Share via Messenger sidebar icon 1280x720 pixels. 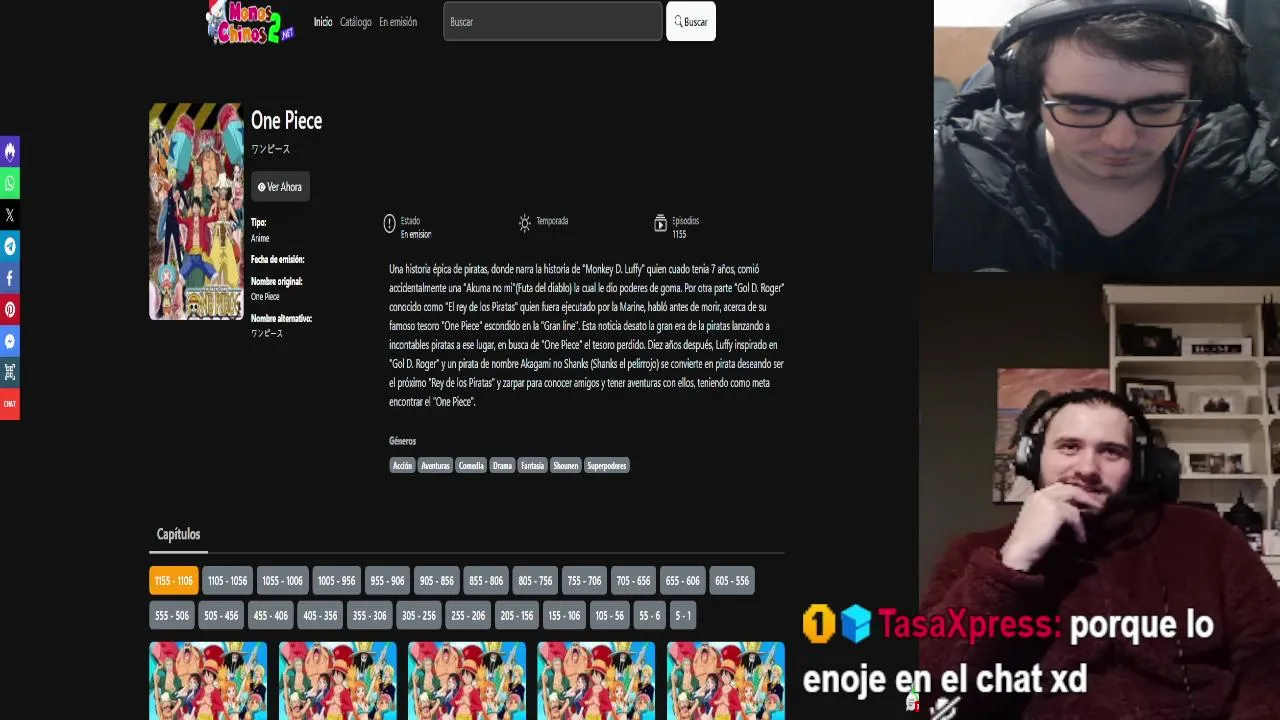click(x=10, y=341)
